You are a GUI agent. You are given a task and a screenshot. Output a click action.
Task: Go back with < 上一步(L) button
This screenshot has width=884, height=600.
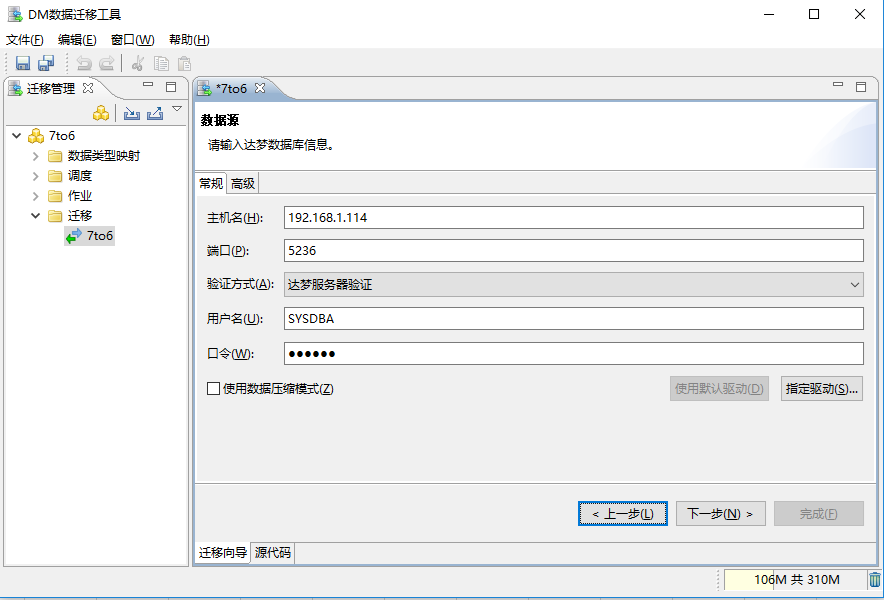623,514
